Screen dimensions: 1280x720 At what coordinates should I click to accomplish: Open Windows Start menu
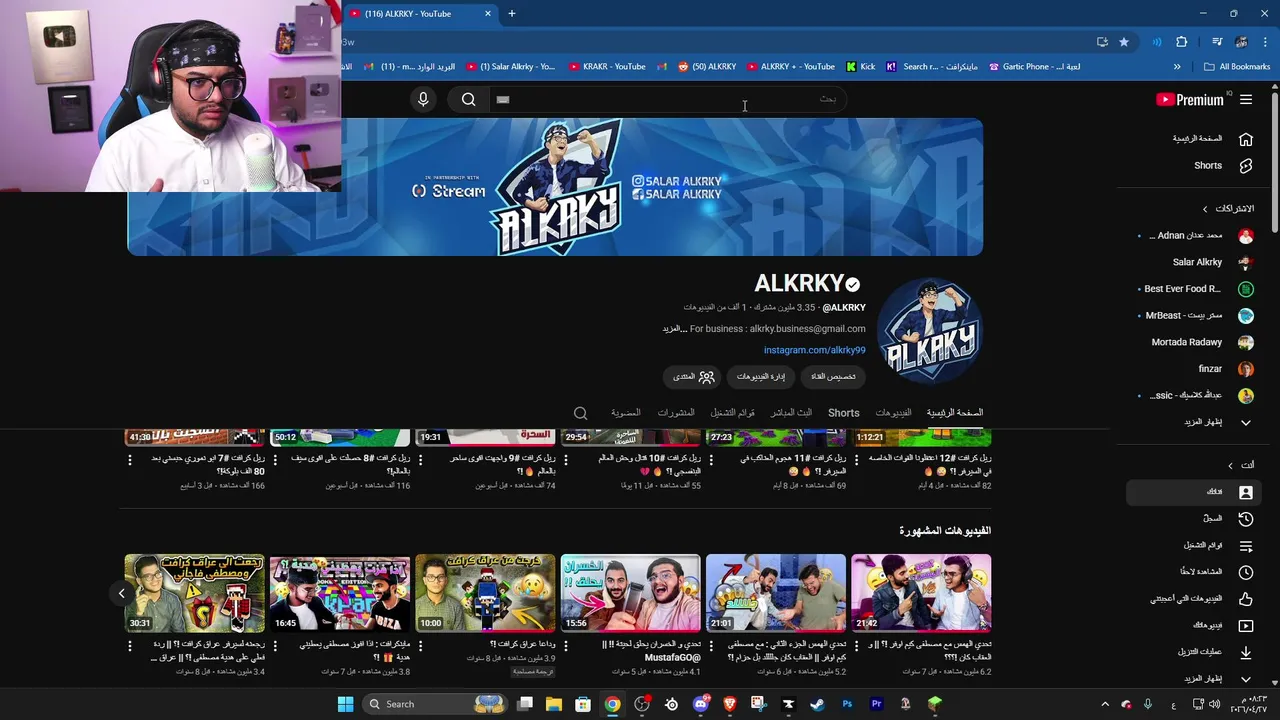pos(345,704)
